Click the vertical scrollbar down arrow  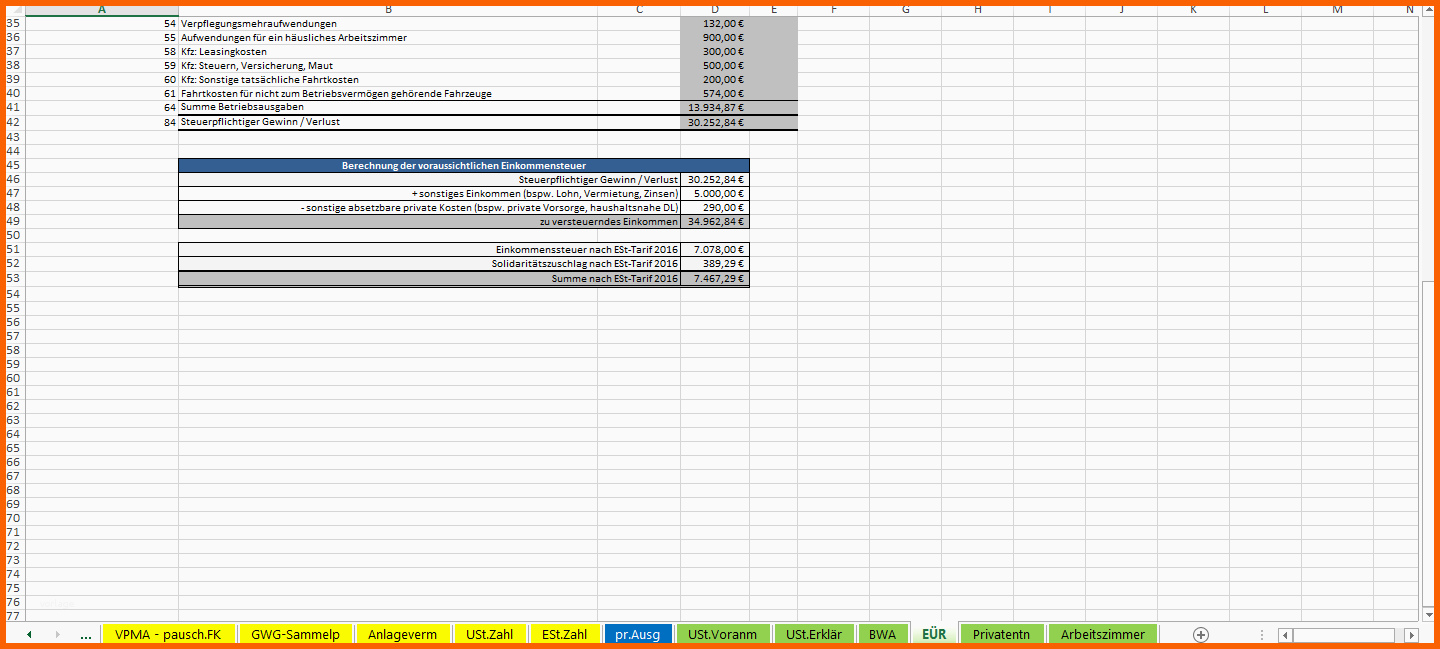pyautogui.click(x=1427, y=613)
